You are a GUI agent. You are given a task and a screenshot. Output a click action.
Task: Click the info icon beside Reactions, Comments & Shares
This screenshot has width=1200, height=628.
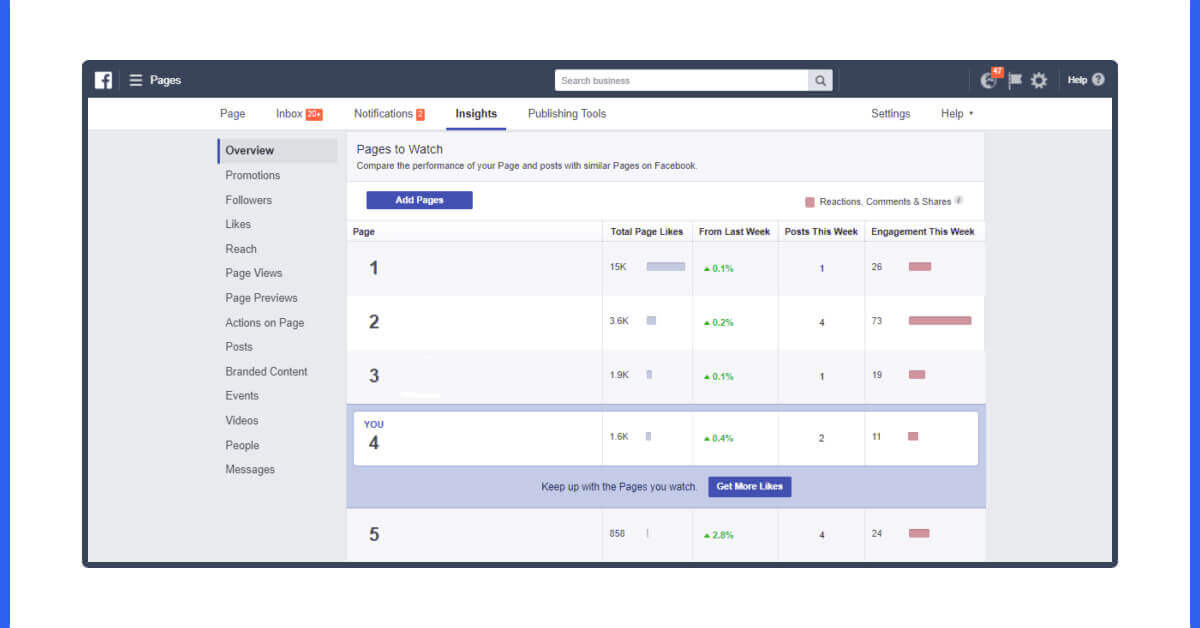pos(959,201)
